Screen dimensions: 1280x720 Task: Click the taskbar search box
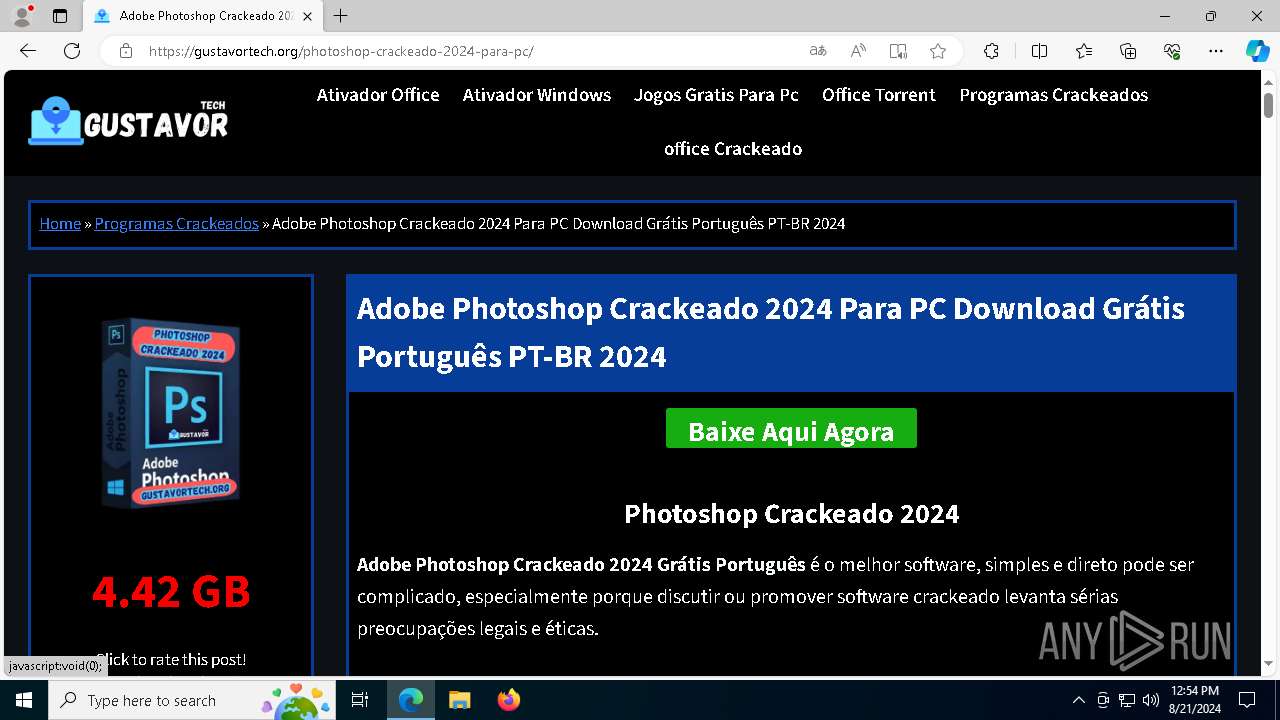194,700
